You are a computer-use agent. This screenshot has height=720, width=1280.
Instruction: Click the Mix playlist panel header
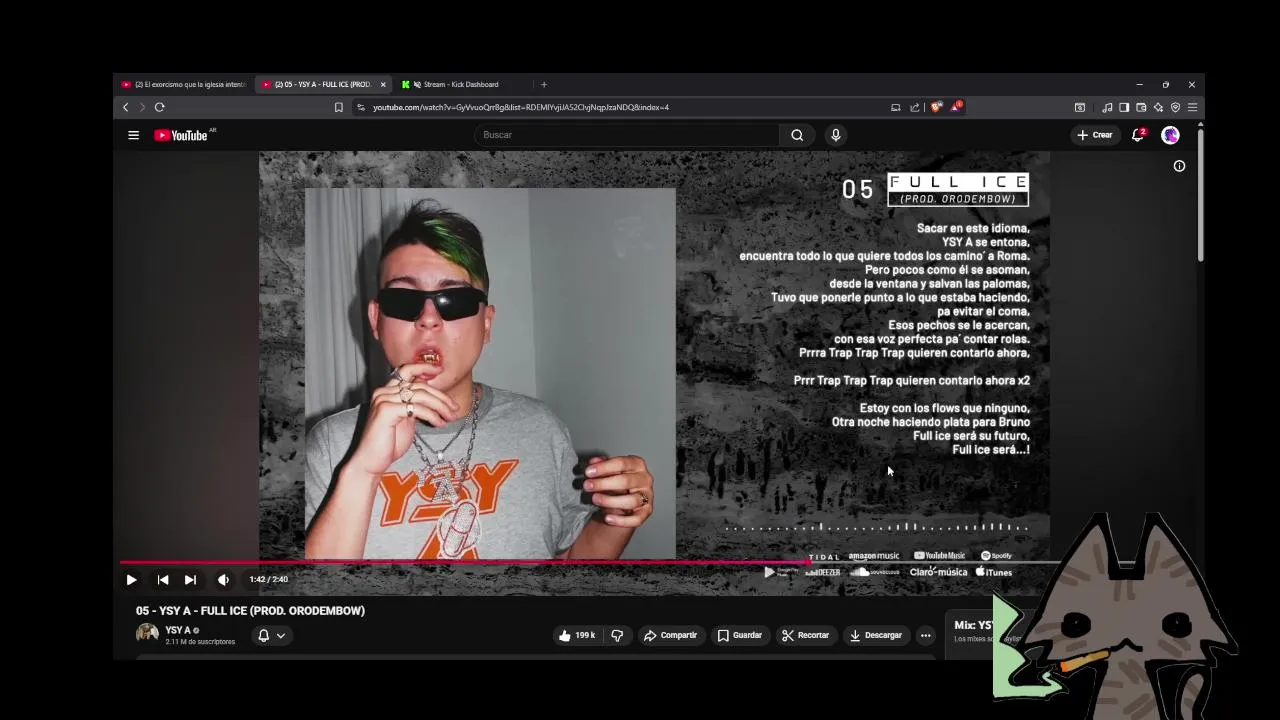pos(972,626)
